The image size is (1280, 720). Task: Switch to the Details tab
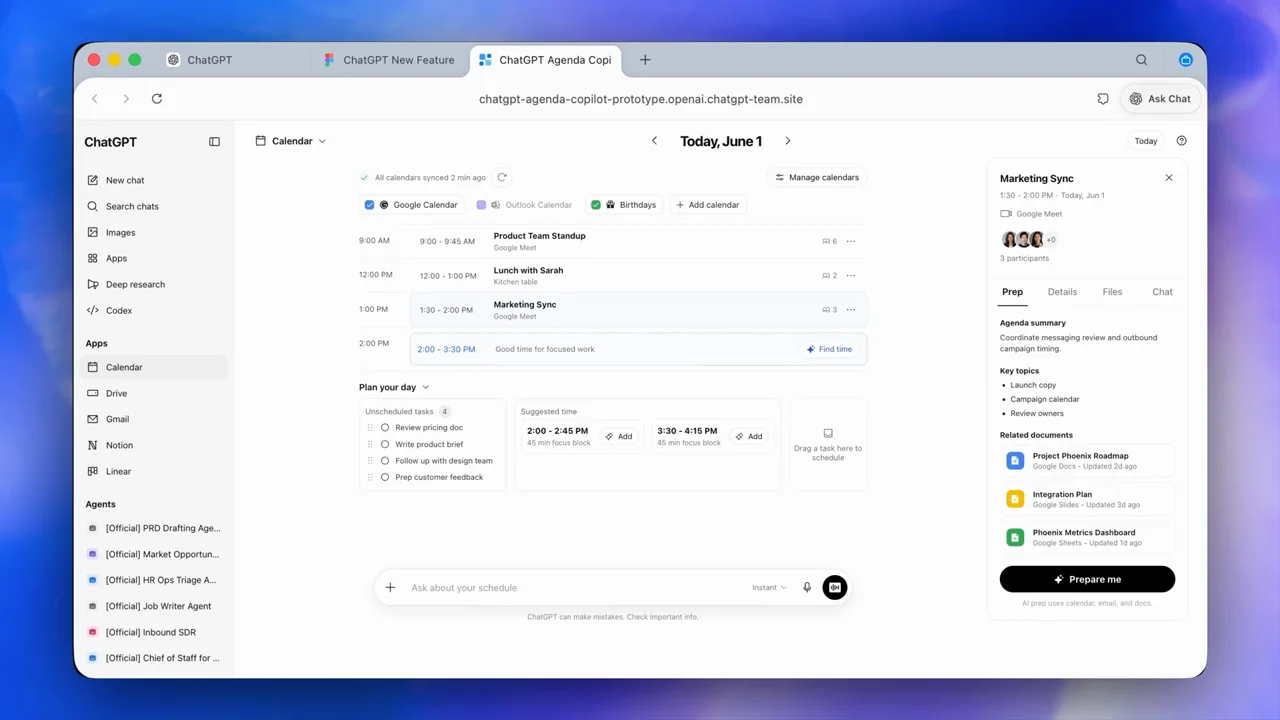pyautogui.click(x=1062, y=292)
